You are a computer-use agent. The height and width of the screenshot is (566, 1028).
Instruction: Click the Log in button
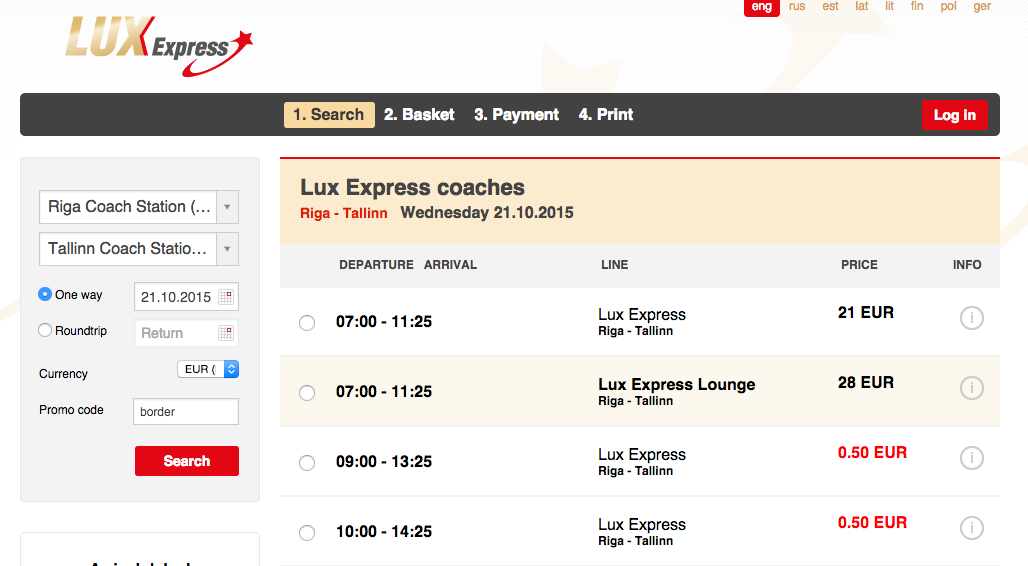(955, 115)
